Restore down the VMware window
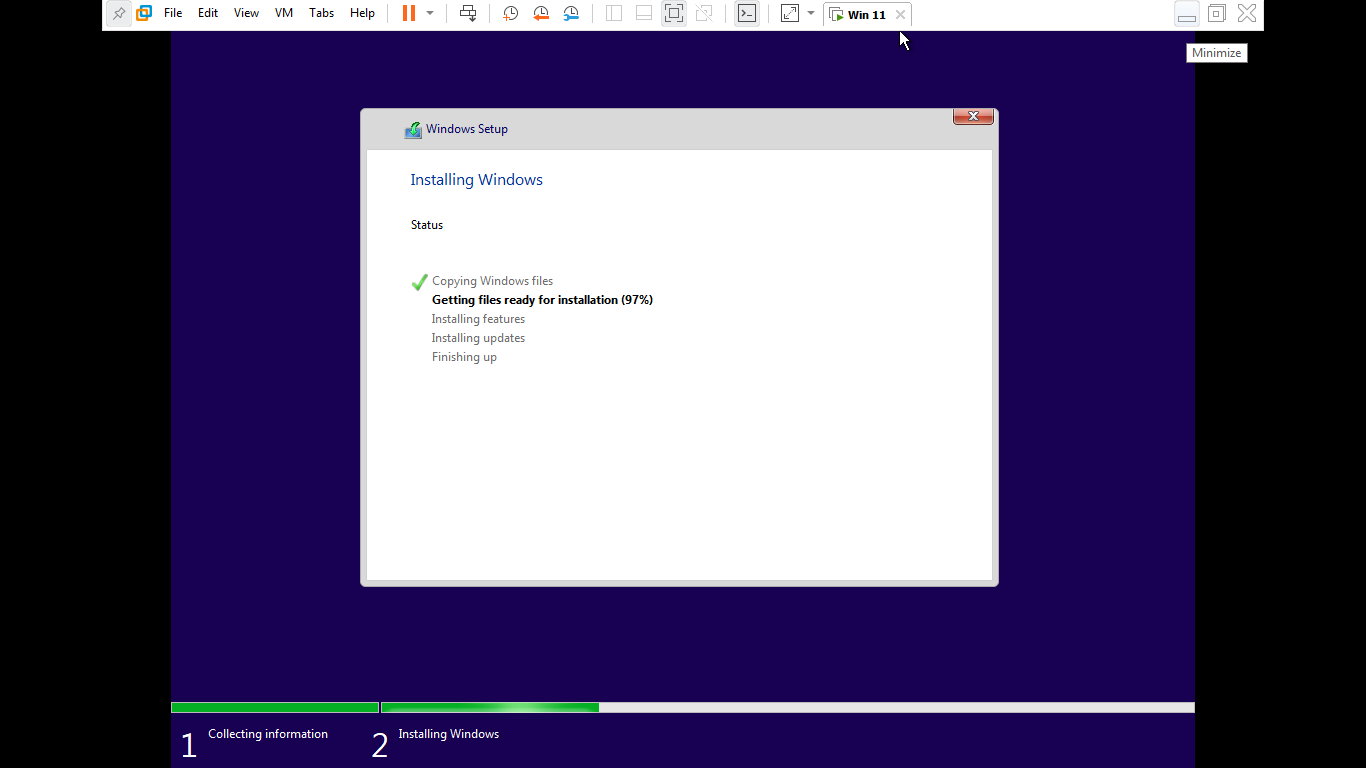1366x768 pixels. click(x=1216, y=14)
